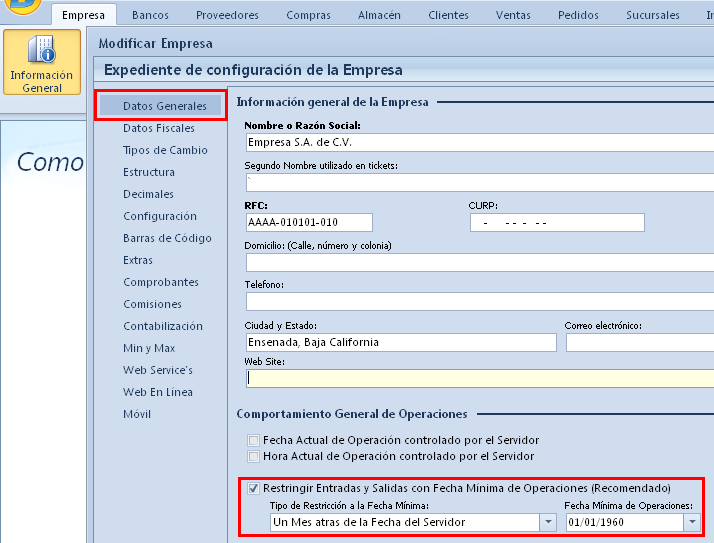Expand Tipo de Restricción a la Fecha Mínima dropdown
Viewport: 714px width, 543px height.
click(547, 522)
